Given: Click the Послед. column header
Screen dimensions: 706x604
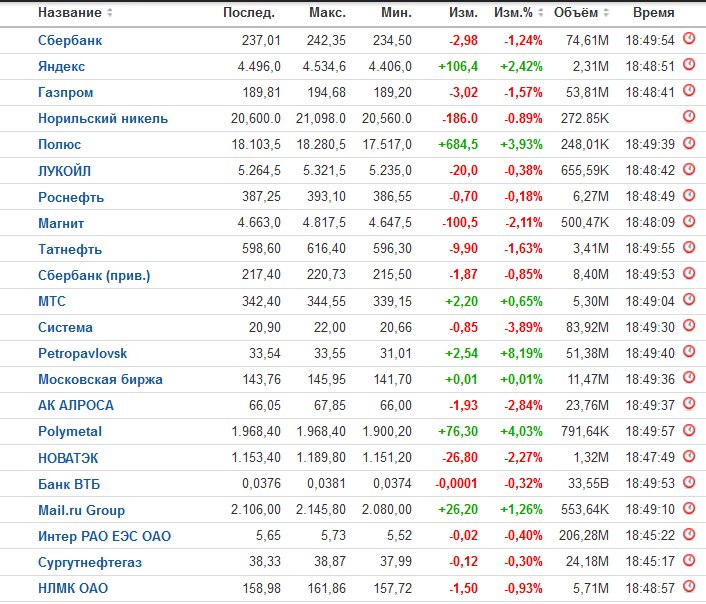Looking at the screenshot, I should click(249, 13).
